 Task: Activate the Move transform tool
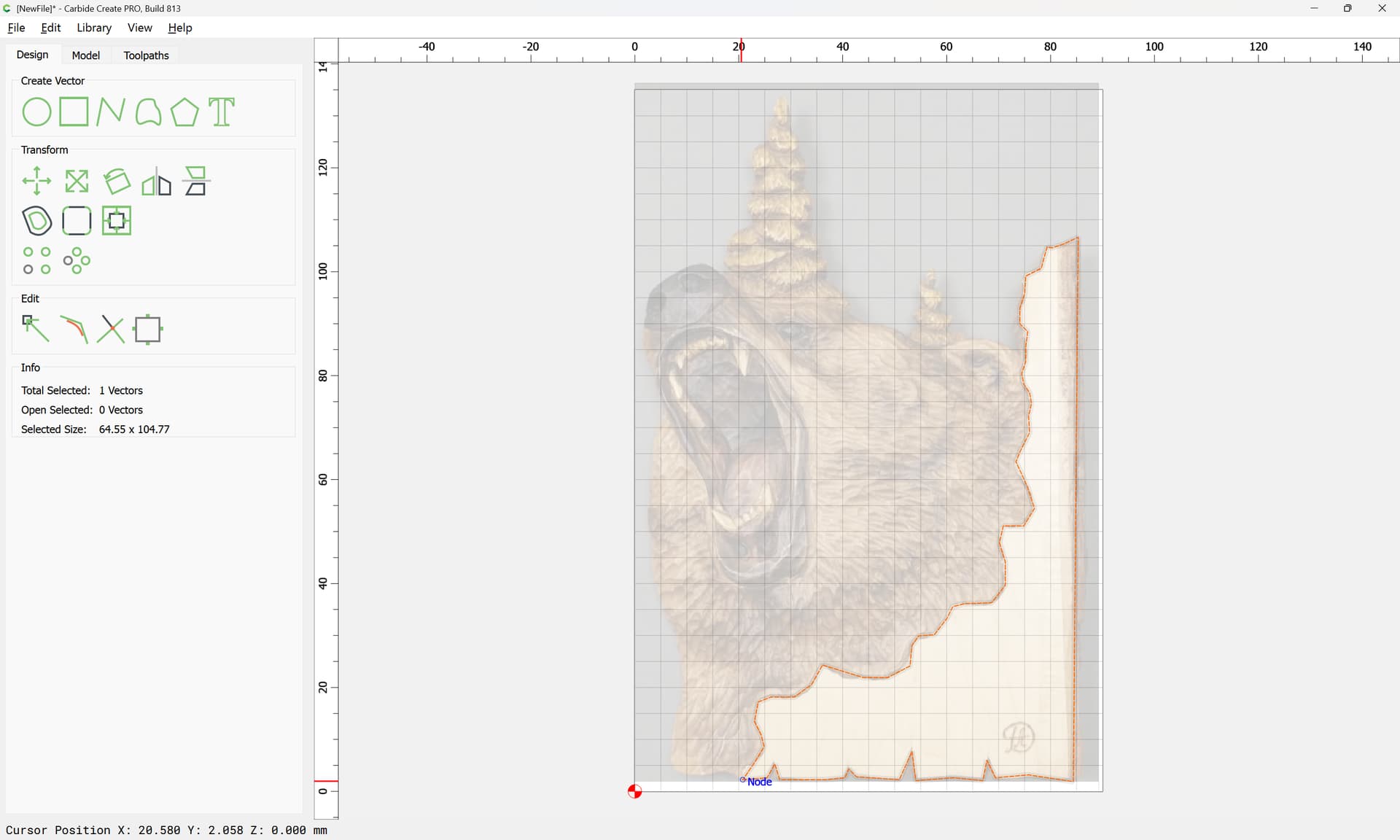coord(36,182)
